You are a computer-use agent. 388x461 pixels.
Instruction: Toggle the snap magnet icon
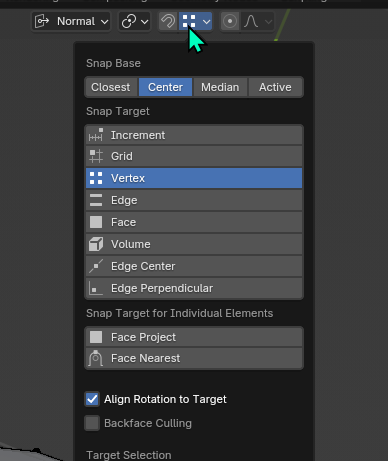pos(168,21)
